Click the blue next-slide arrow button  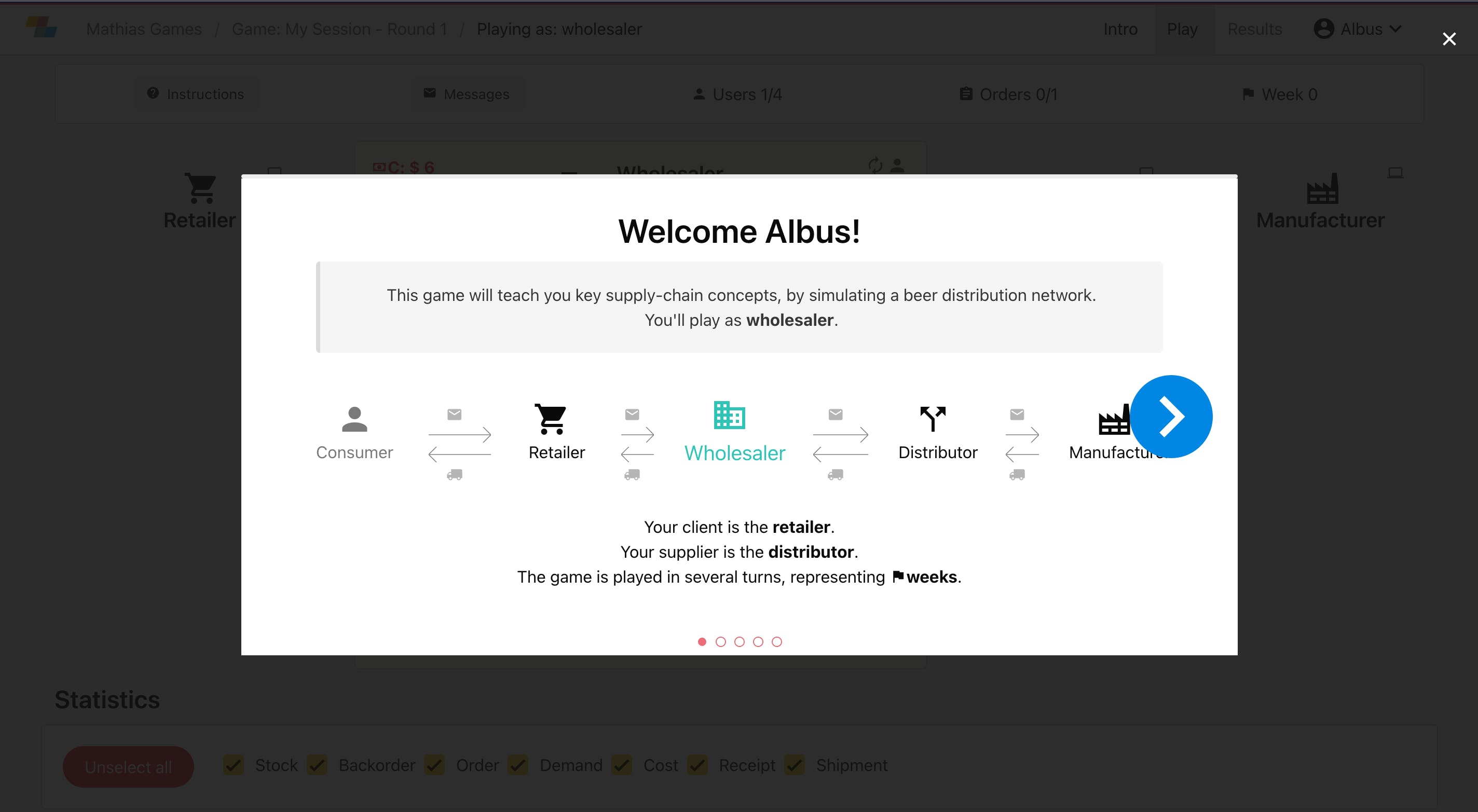[x=1171, y=416]
